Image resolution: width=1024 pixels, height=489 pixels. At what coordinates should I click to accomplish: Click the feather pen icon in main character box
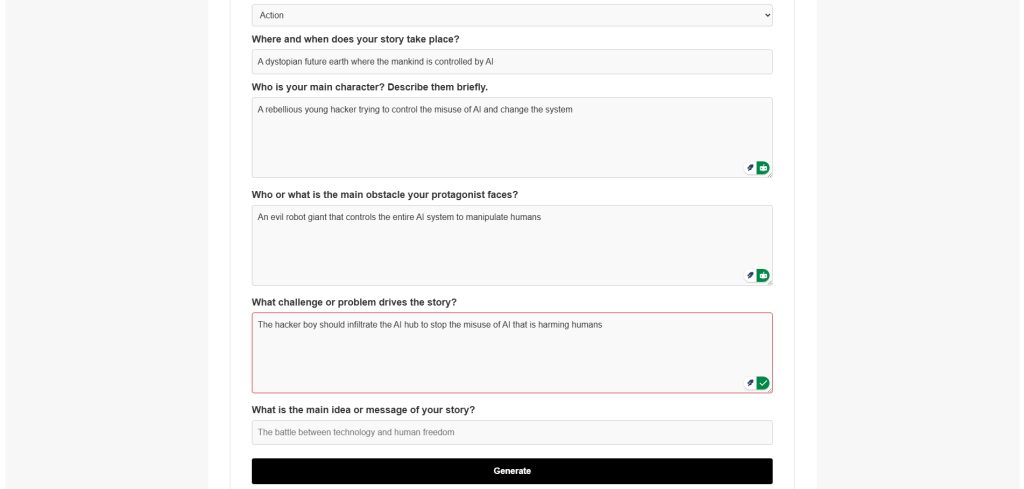point(750,168)
